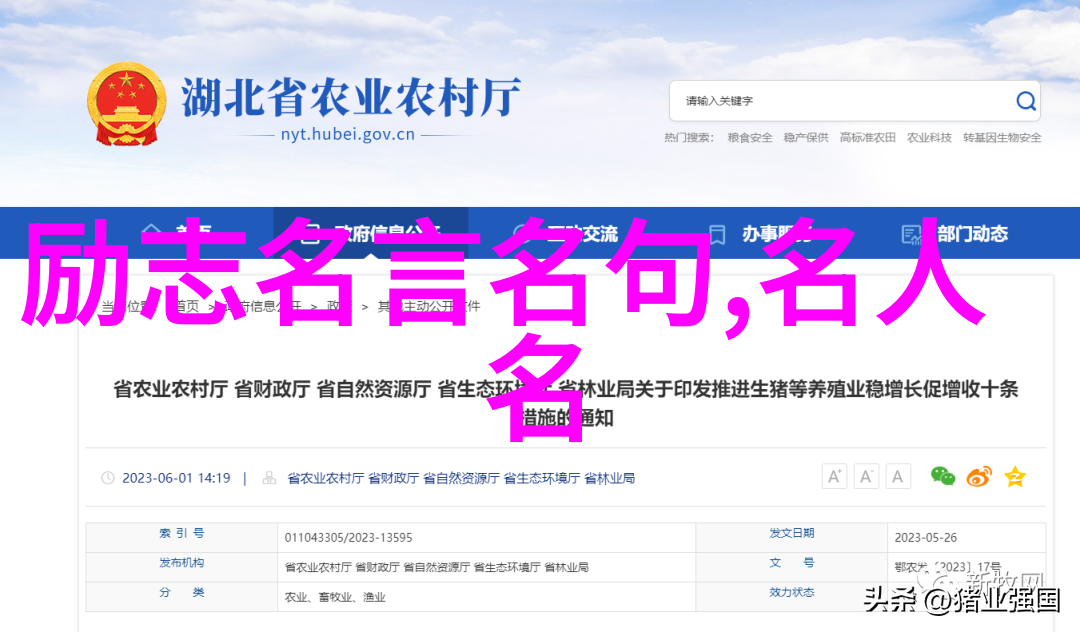Click the yellow star favorite icon
The height and width of the screenshot is (632, 1080).
1015,477
